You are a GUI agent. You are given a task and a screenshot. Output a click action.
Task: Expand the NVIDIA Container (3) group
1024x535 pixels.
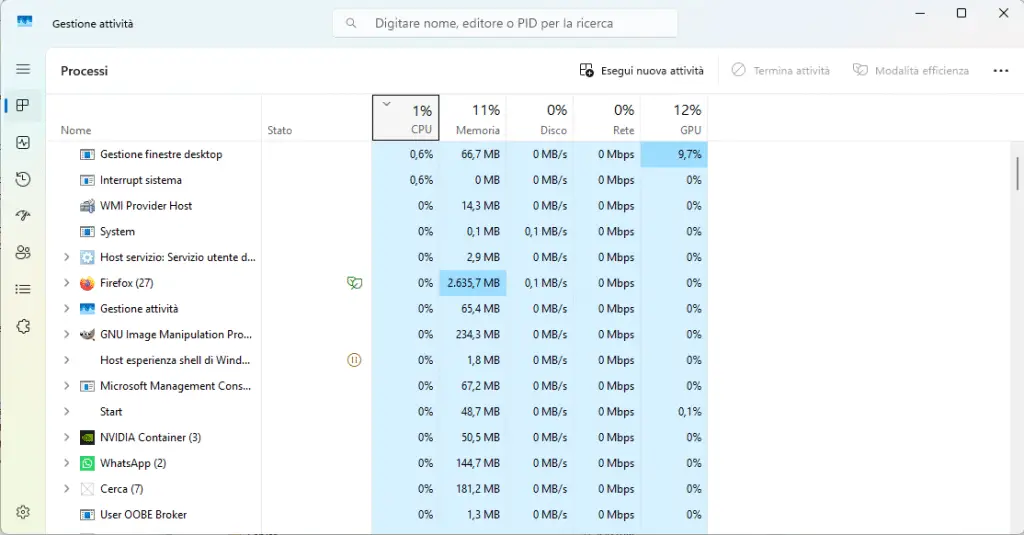67,437
